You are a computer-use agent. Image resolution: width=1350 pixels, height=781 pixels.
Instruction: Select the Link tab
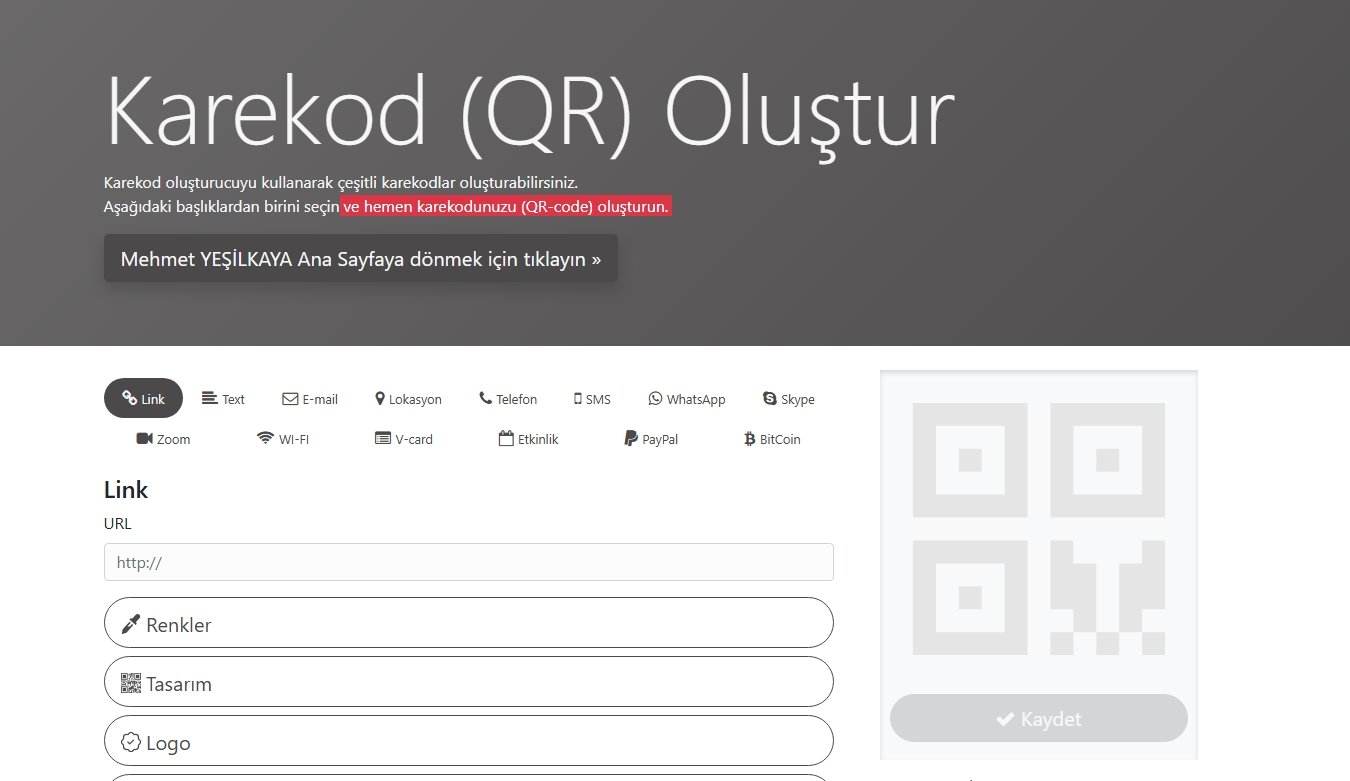[x=143, y=398]
